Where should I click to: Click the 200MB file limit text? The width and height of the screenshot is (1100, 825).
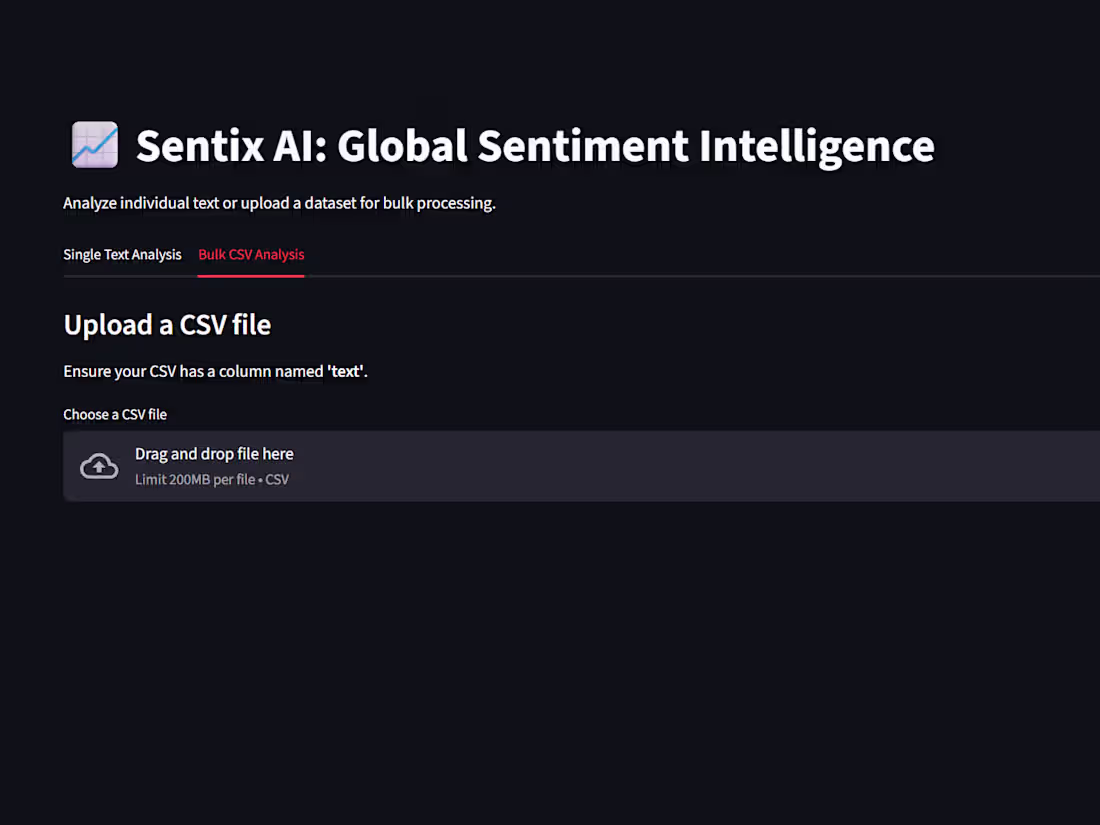pos(211,479)
